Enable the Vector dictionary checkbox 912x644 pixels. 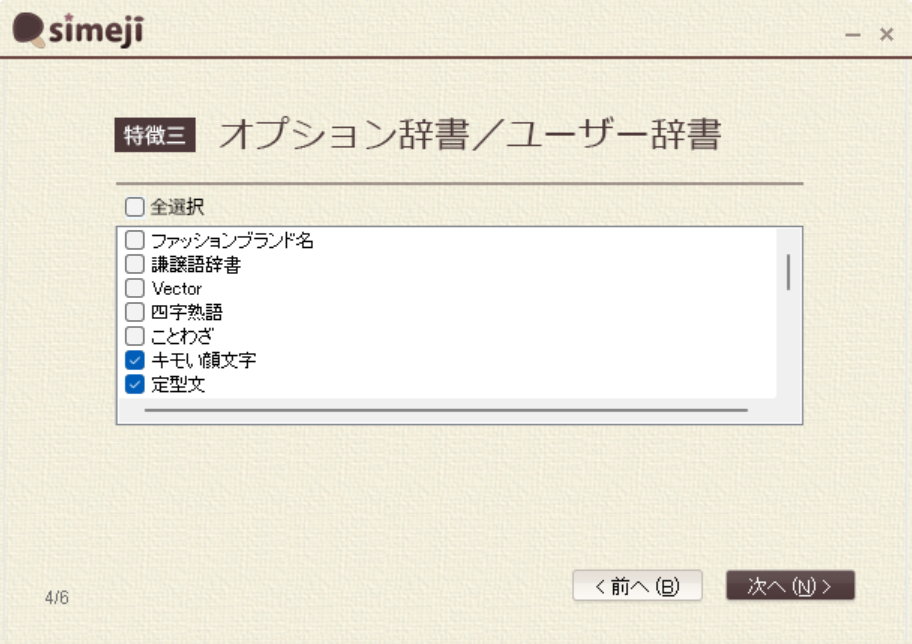point(134,288)
